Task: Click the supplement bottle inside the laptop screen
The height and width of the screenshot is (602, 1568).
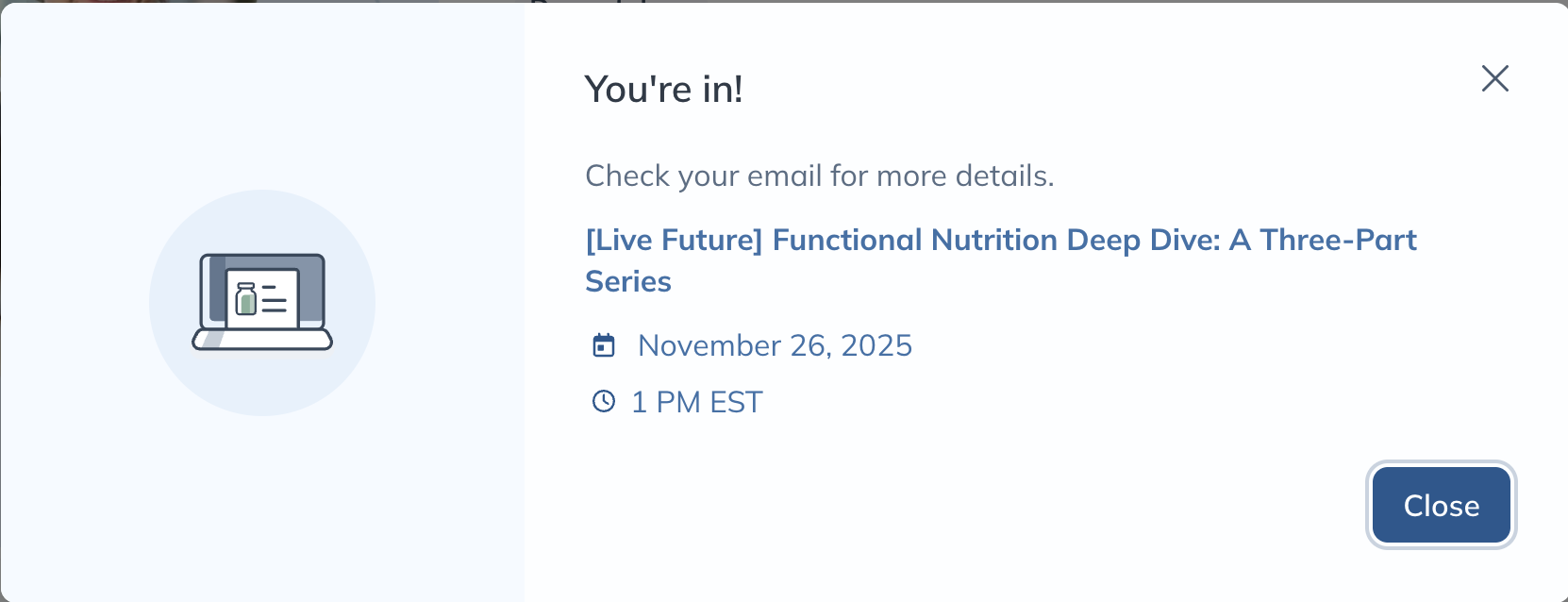Action: pos(246,299)
